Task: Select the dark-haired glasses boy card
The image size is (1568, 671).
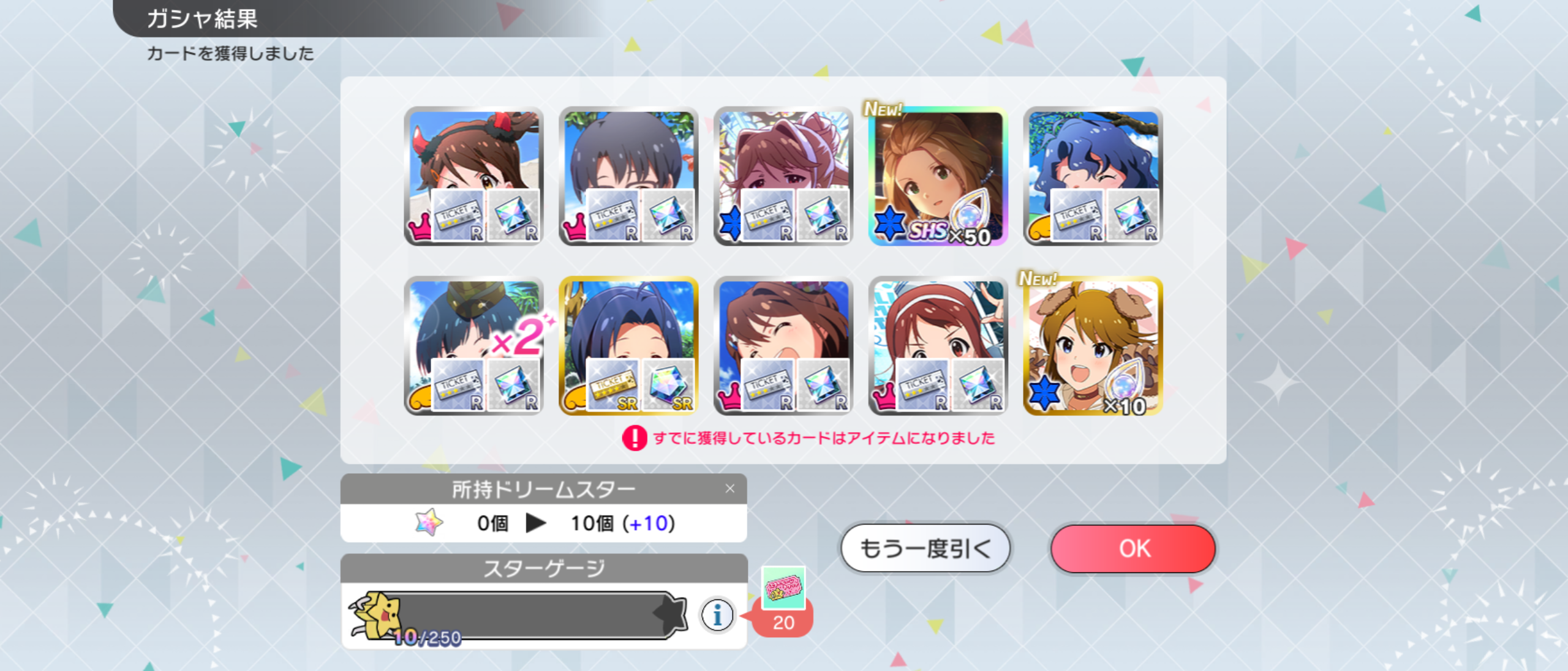Action: coord(628,176)
